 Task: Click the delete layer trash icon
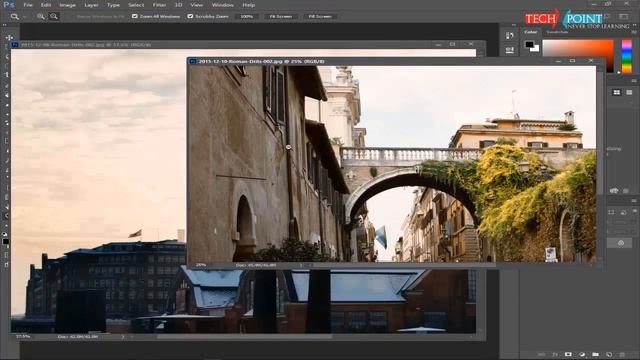coord(622,355)
